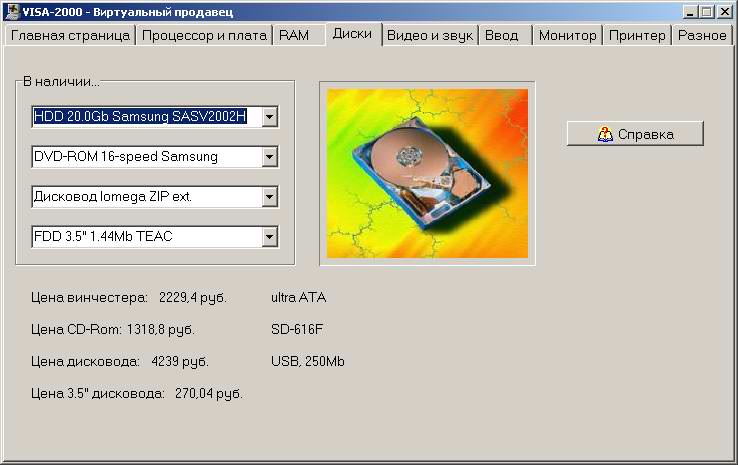Viewport: 738px width, 465px height.
Task: Switch to Процессор и плата tab
Action: click(x=204, y=35)
